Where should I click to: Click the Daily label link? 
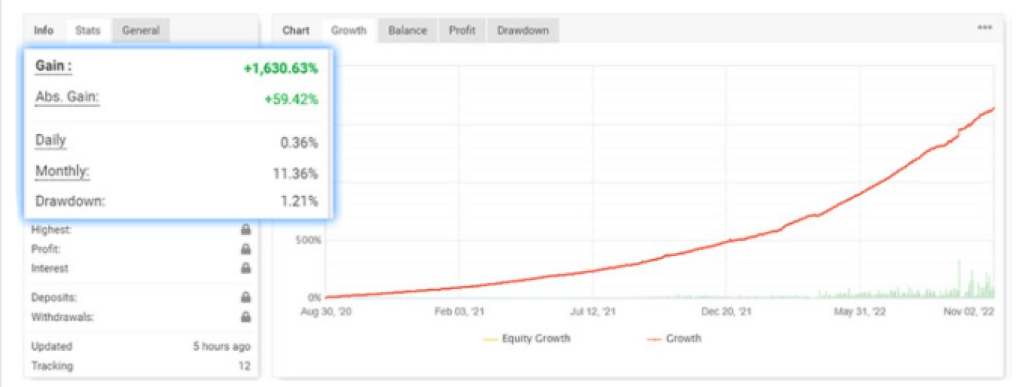tap(50, 141)
